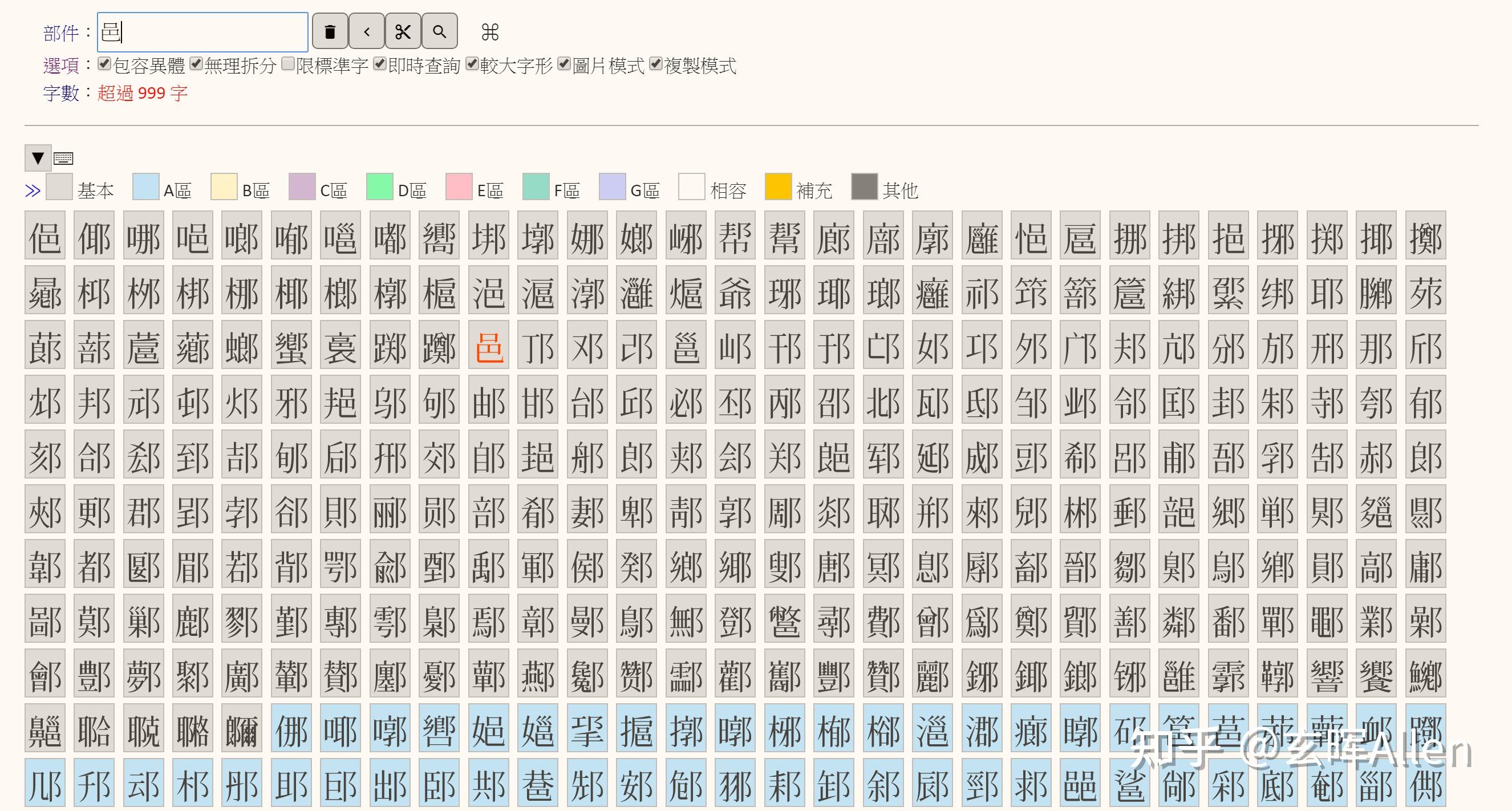This screenshot has width=1512, height=811.
Task: Select the 邪 character tile
Action: coord(291,400)
